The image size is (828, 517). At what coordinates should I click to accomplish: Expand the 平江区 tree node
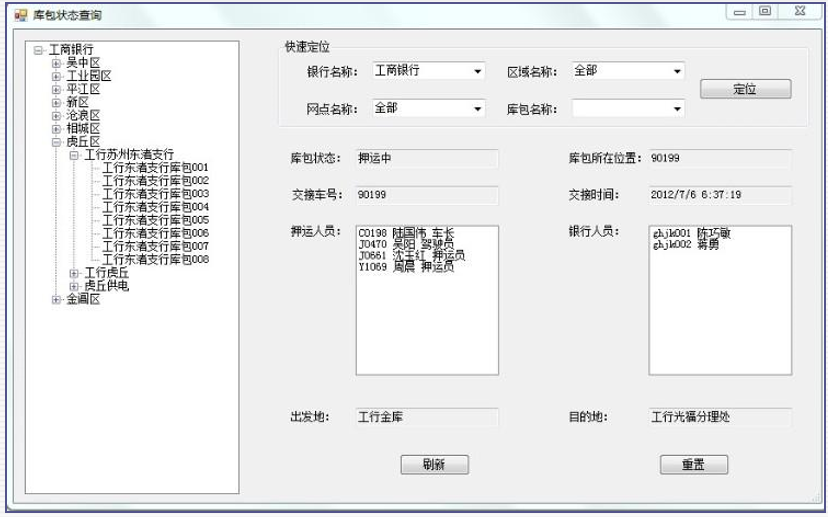[x=56, y=90]
